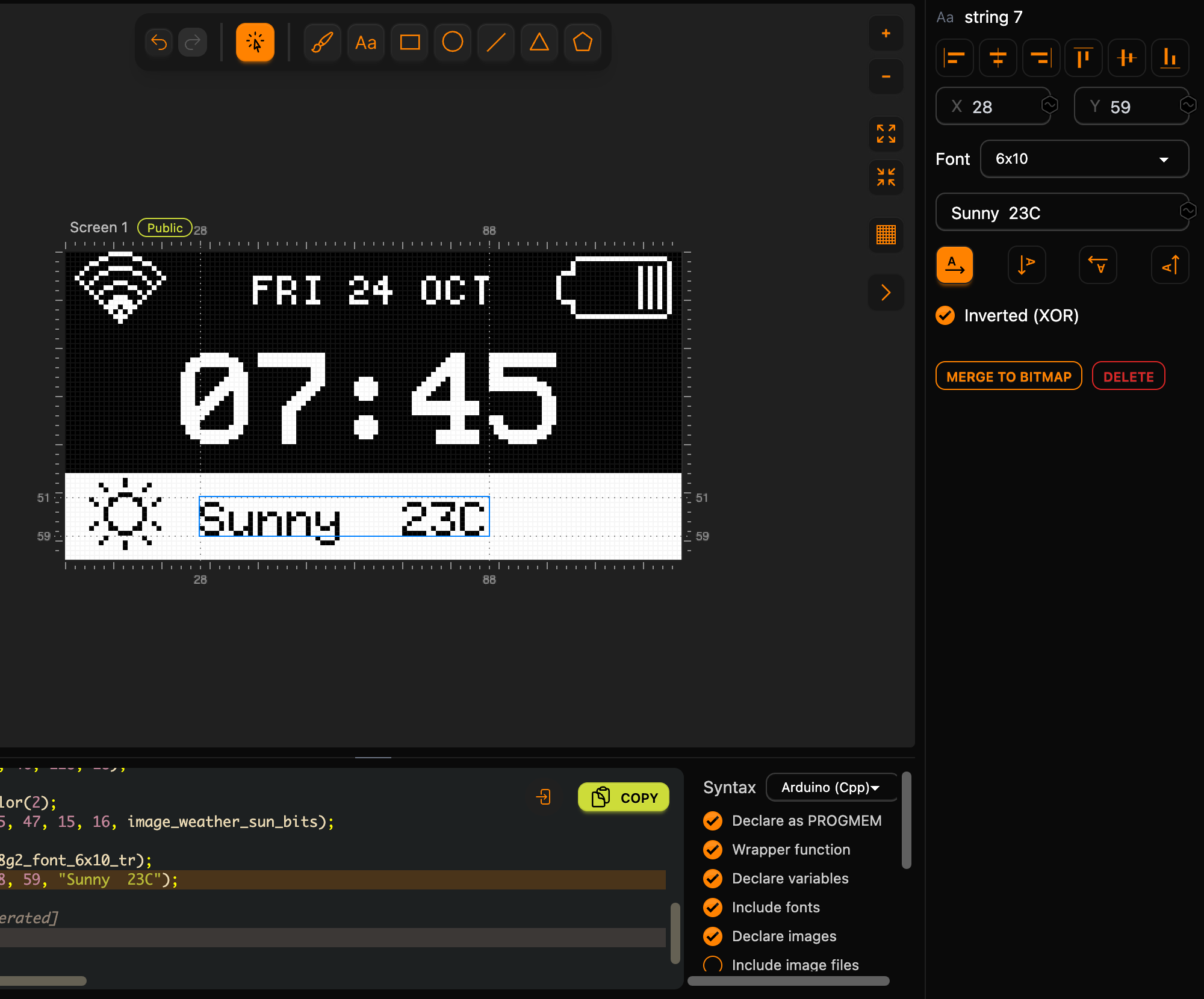Viewport: 1204px width, 999px height.
Task: Align element to top edge
Action: point(1084,58)
